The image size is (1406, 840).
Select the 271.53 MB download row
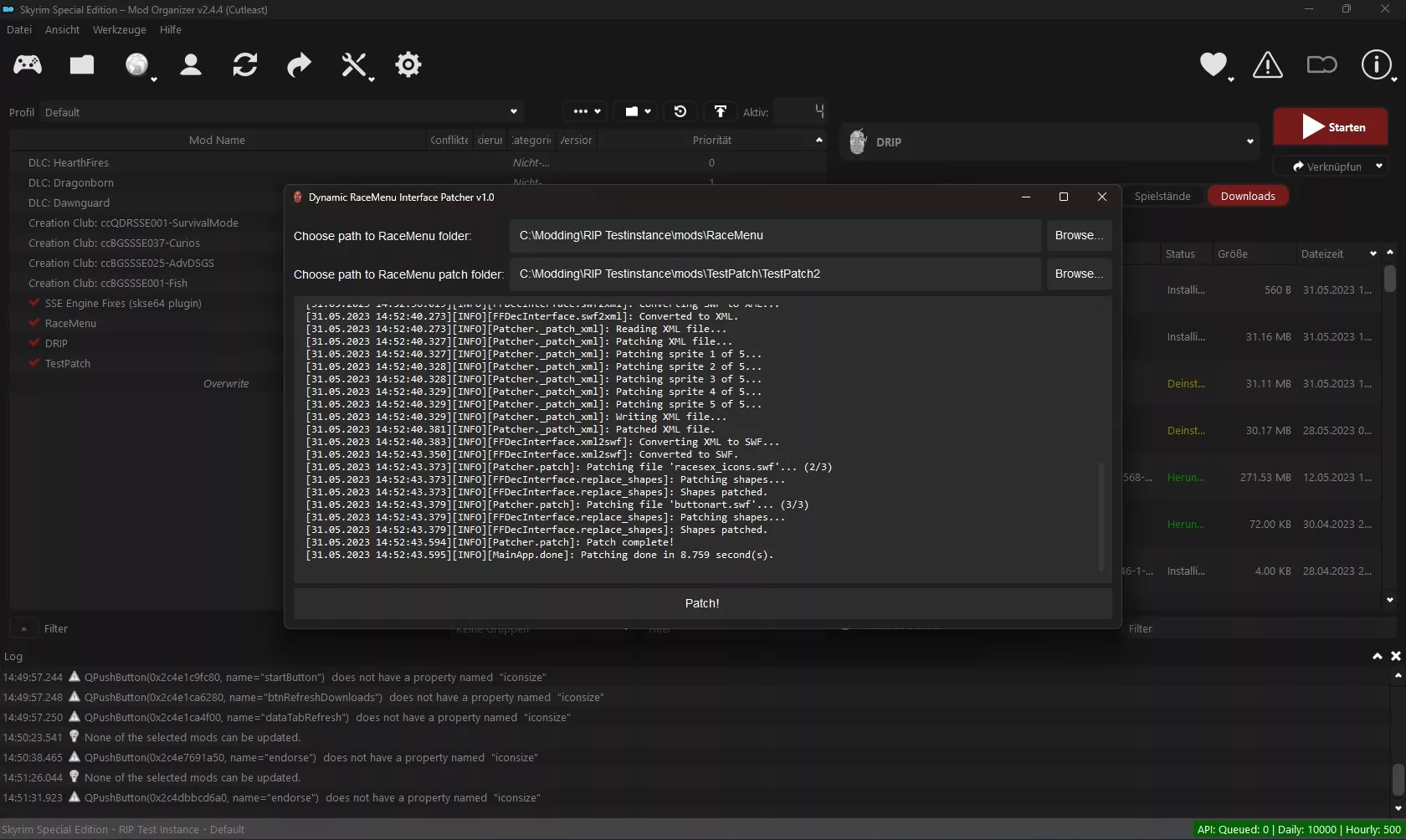1253,478
